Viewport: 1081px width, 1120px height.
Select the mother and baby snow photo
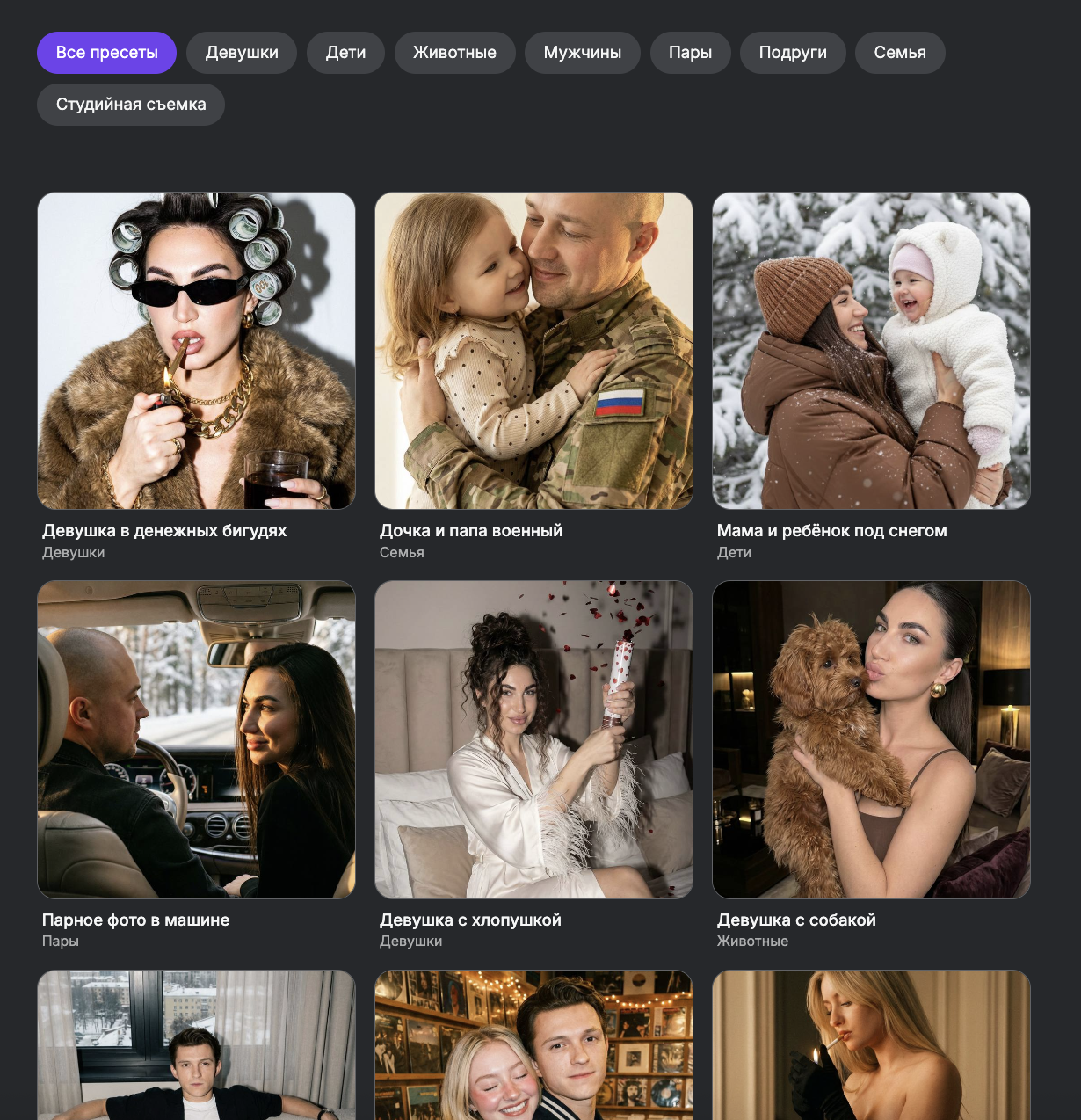tap(871, 351)
